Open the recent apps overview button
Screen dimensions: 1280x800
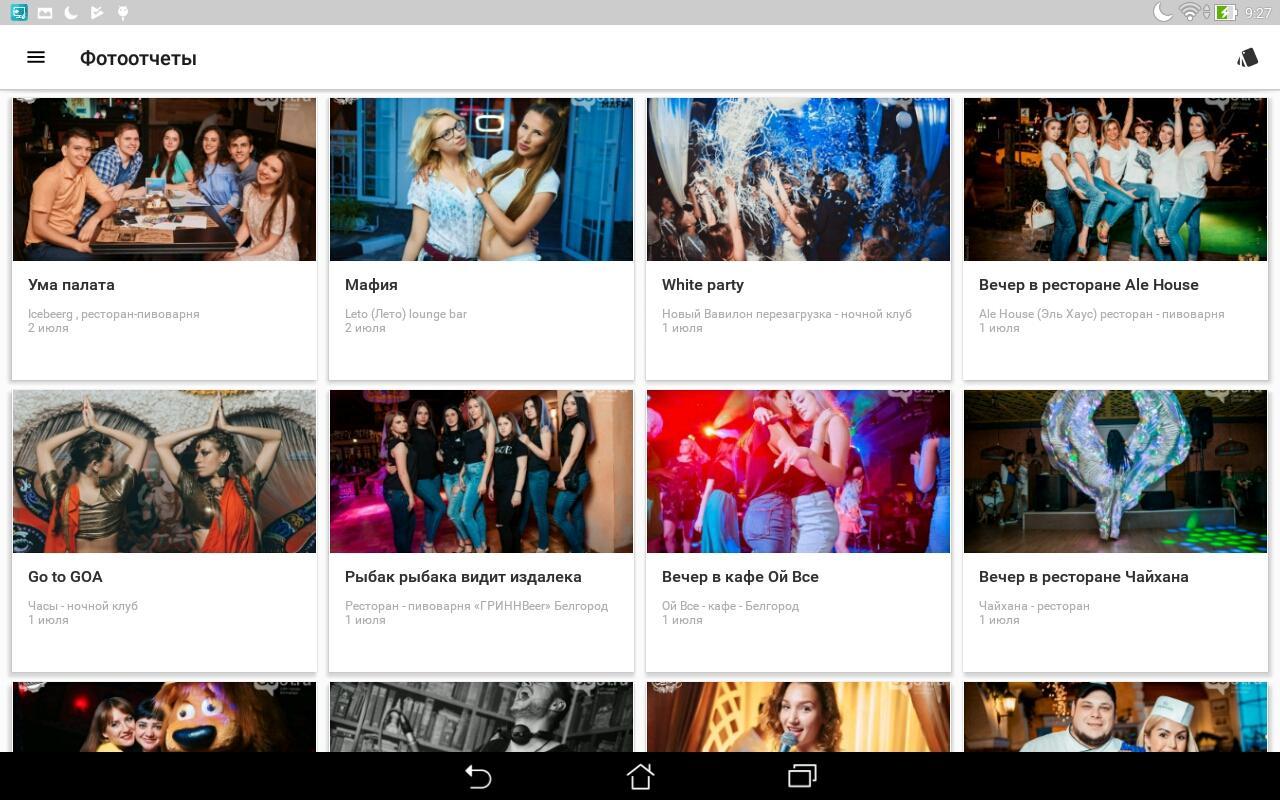[x=802, y=776]
